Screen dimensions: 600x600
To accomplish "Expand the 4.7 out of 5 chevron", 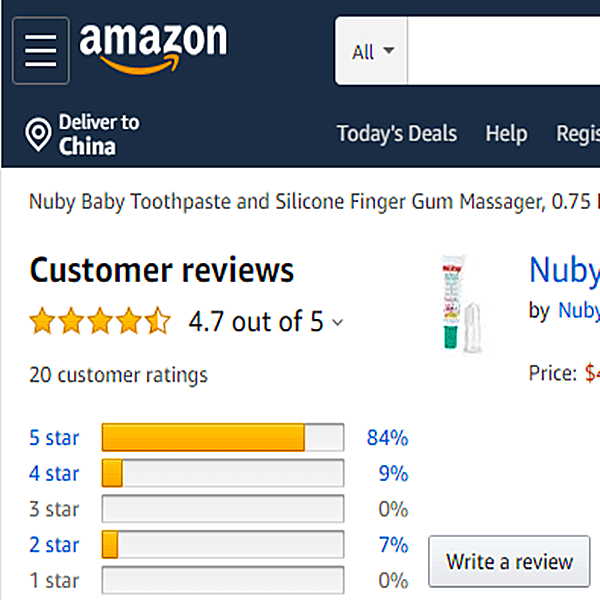I will click(337, 323).
